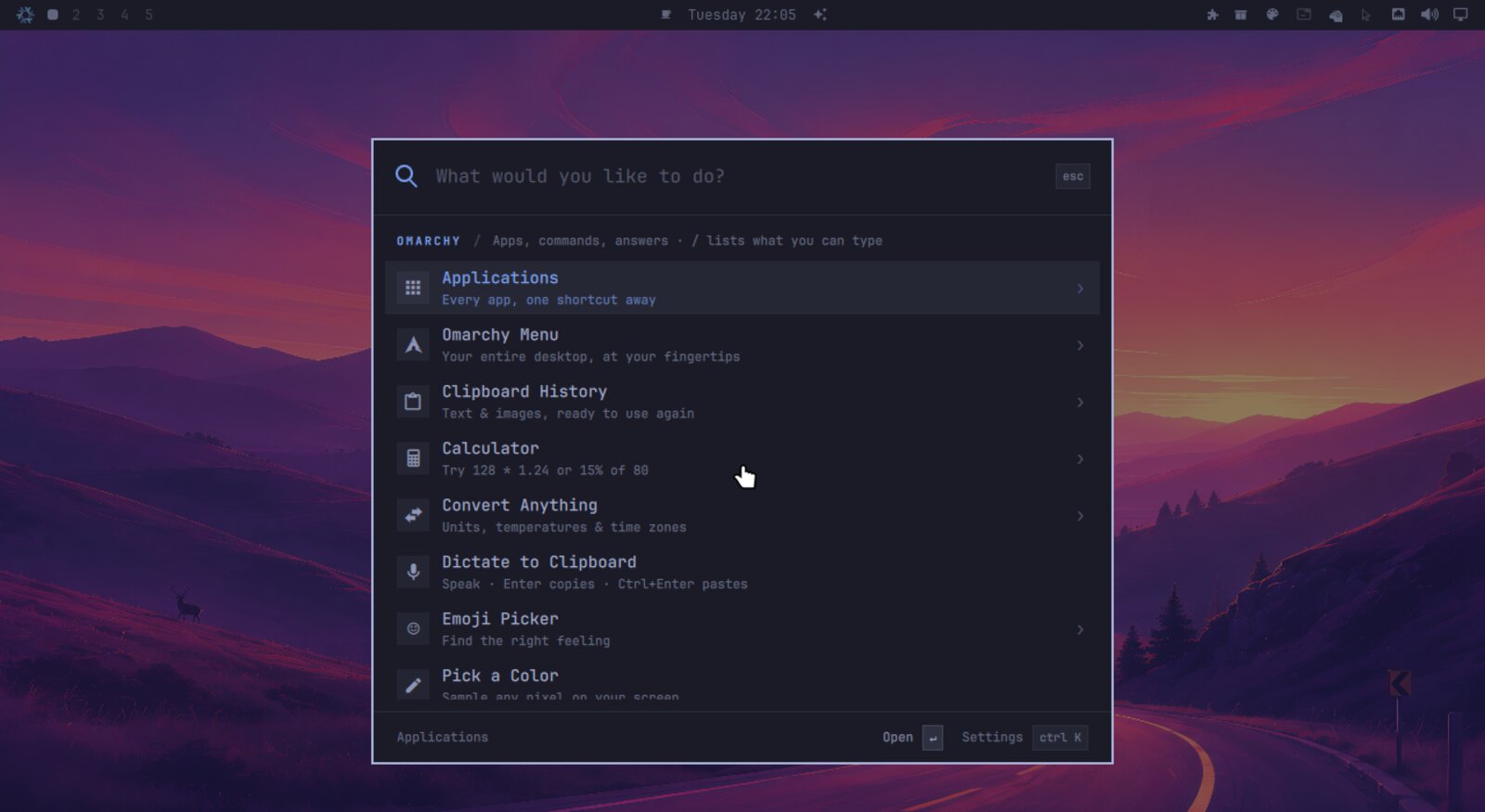Screen dimensions: 1485x812
Task: Click the package box tray icon
Action: pos(1241,15)
